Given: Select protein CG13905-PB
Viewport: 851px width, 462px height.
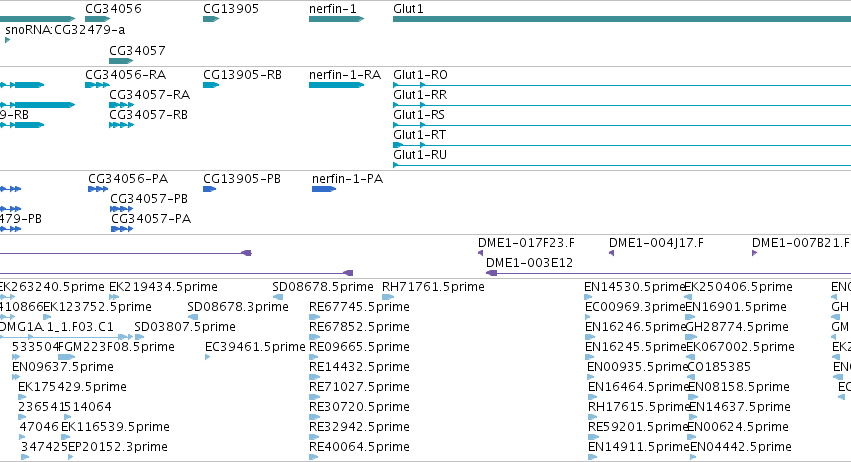Looking at the screenshot, I should point(242,179).
